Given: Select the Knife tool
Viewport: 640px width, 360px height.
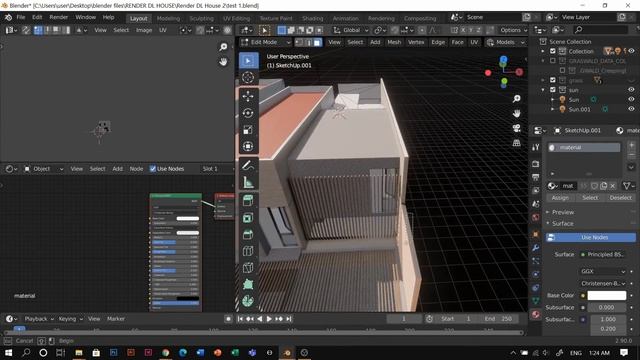Looking at the screenshot, I should (248, 268).
